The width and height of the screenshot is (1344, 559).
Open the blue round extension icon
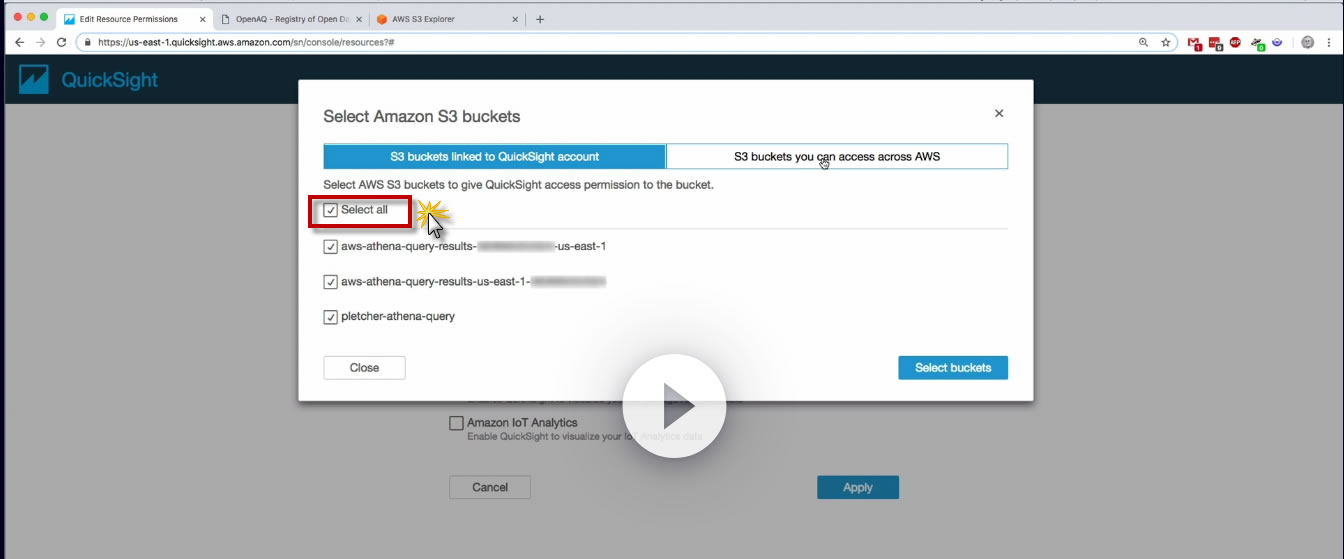pos(1277,43)
